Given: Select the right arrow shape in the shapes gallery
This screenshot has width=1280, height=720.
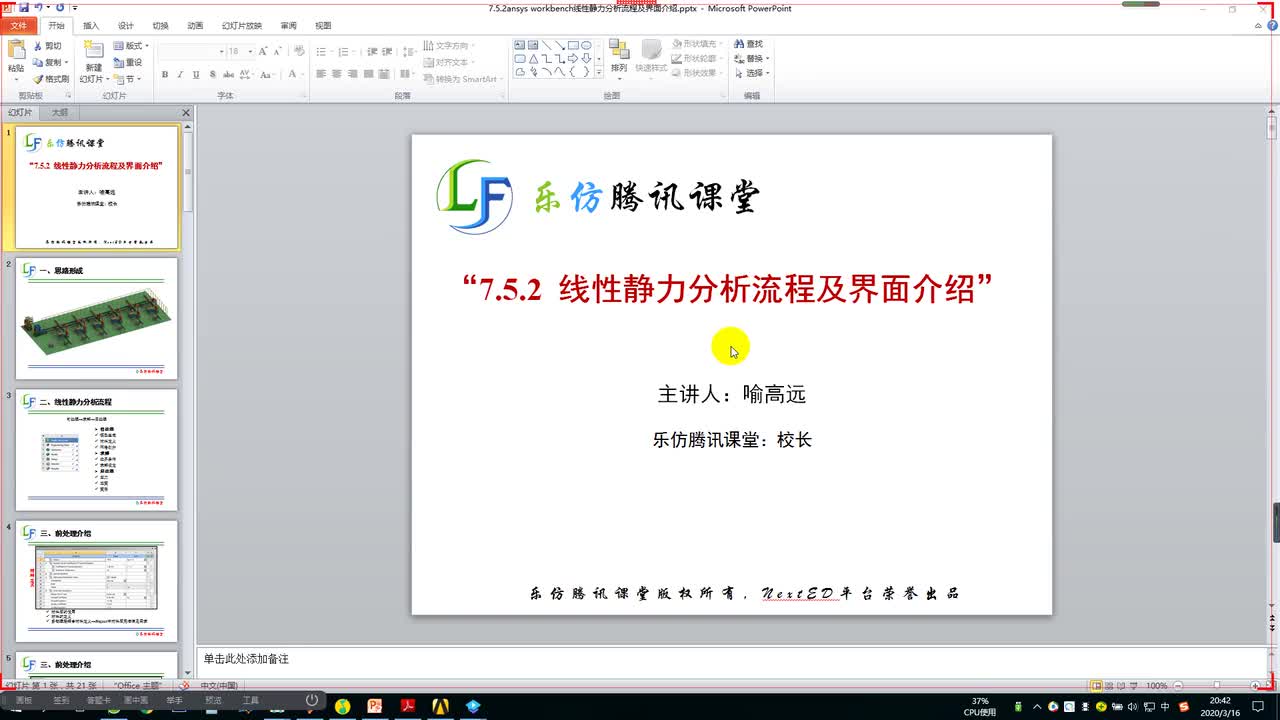Looking at the screenshot, I should pyautogui.click(x=573, y=58).
